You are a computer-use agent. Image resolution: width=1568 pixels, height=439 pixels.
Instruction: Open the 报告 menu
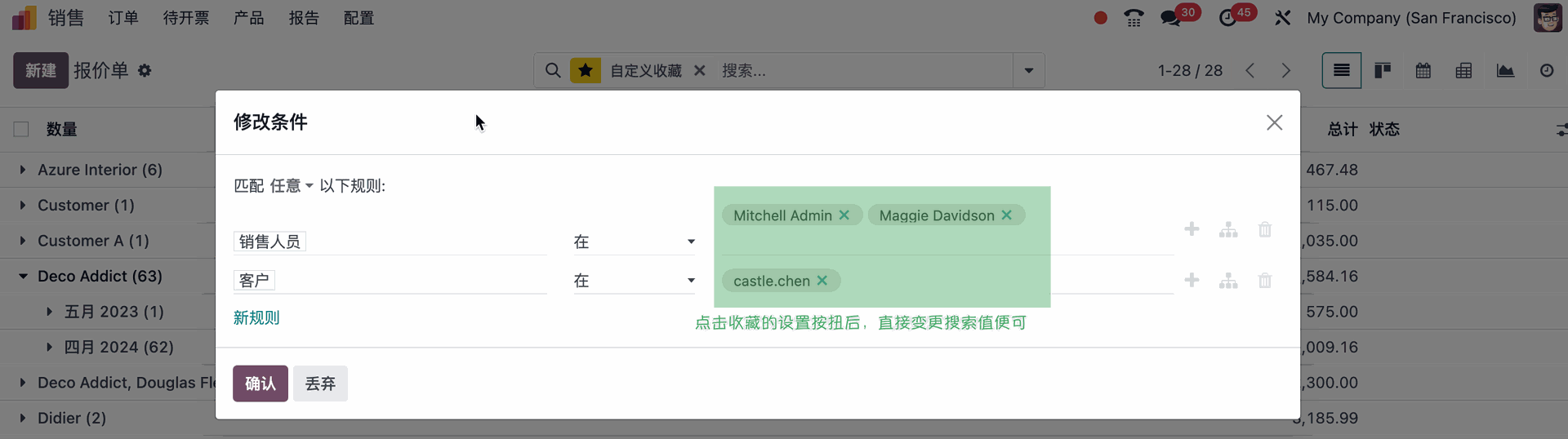click(304, 18)
